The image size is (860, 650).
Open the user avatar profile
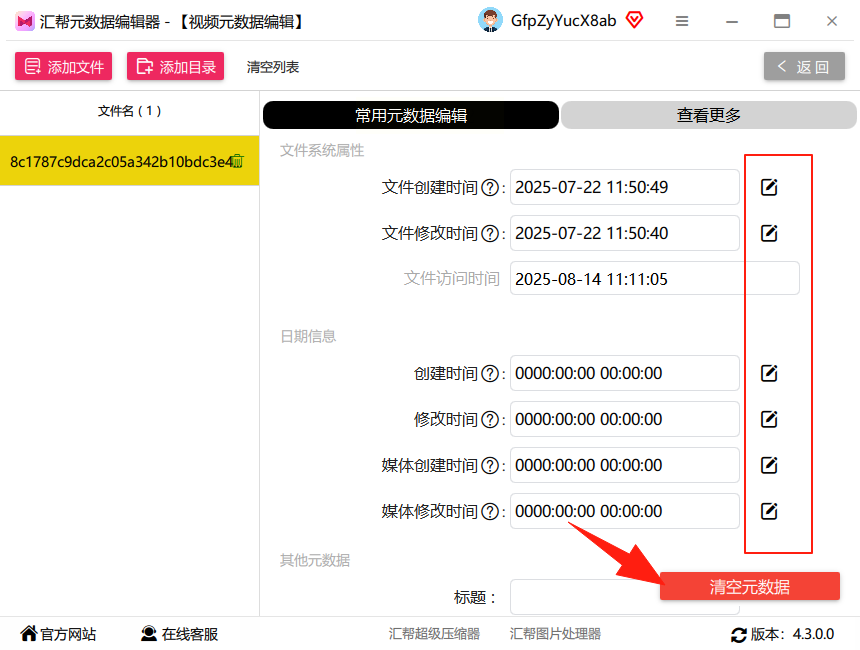click(x=490, y=20)
